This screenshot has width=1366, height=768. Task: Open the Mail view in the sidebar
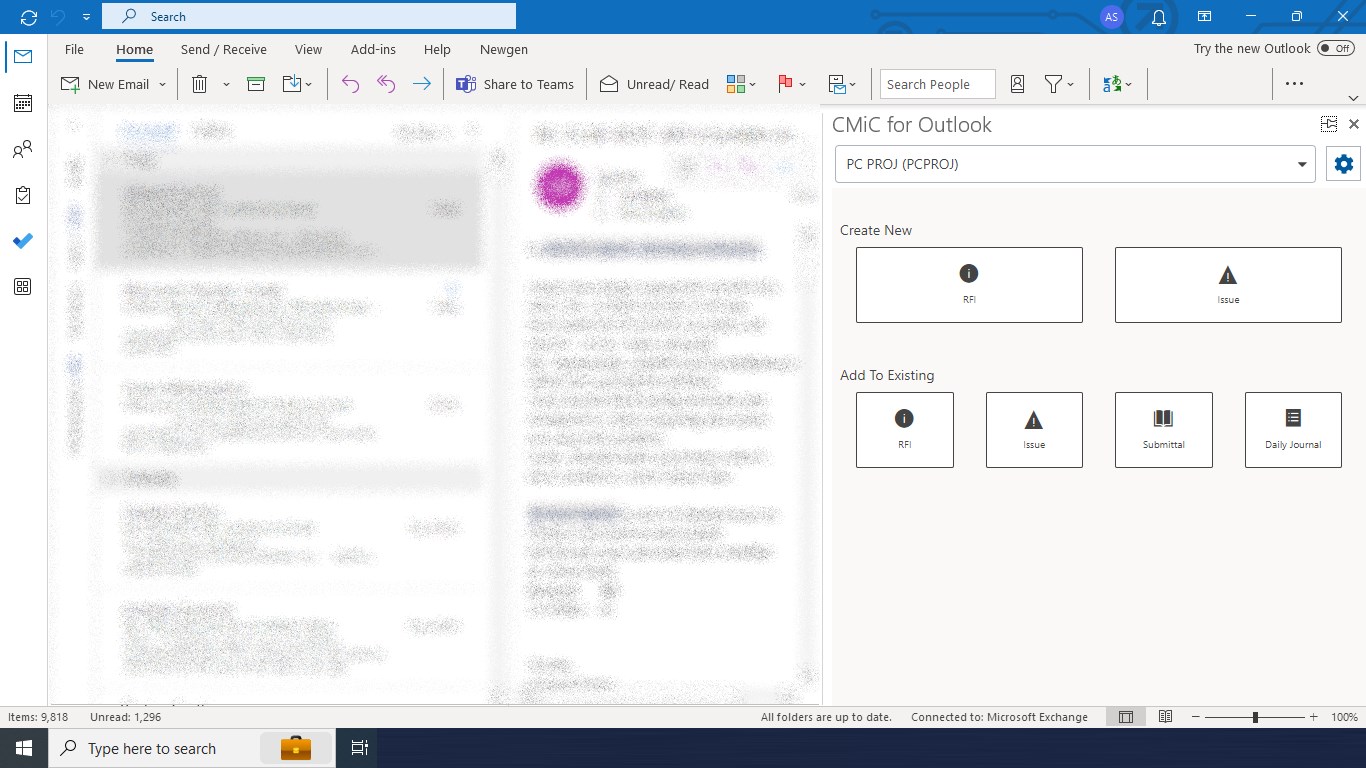(23, 57)
